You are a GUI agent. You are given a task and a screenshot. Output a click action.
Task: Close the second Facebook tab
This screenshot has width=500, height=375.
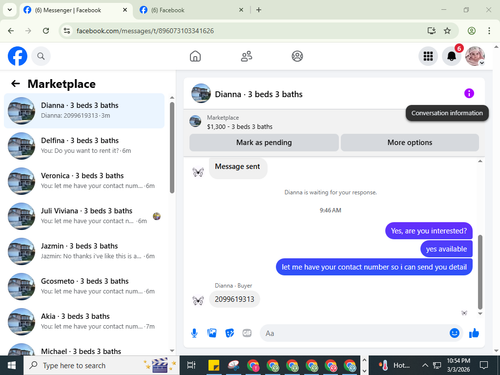pyautogui.click(x=241, y=10)
